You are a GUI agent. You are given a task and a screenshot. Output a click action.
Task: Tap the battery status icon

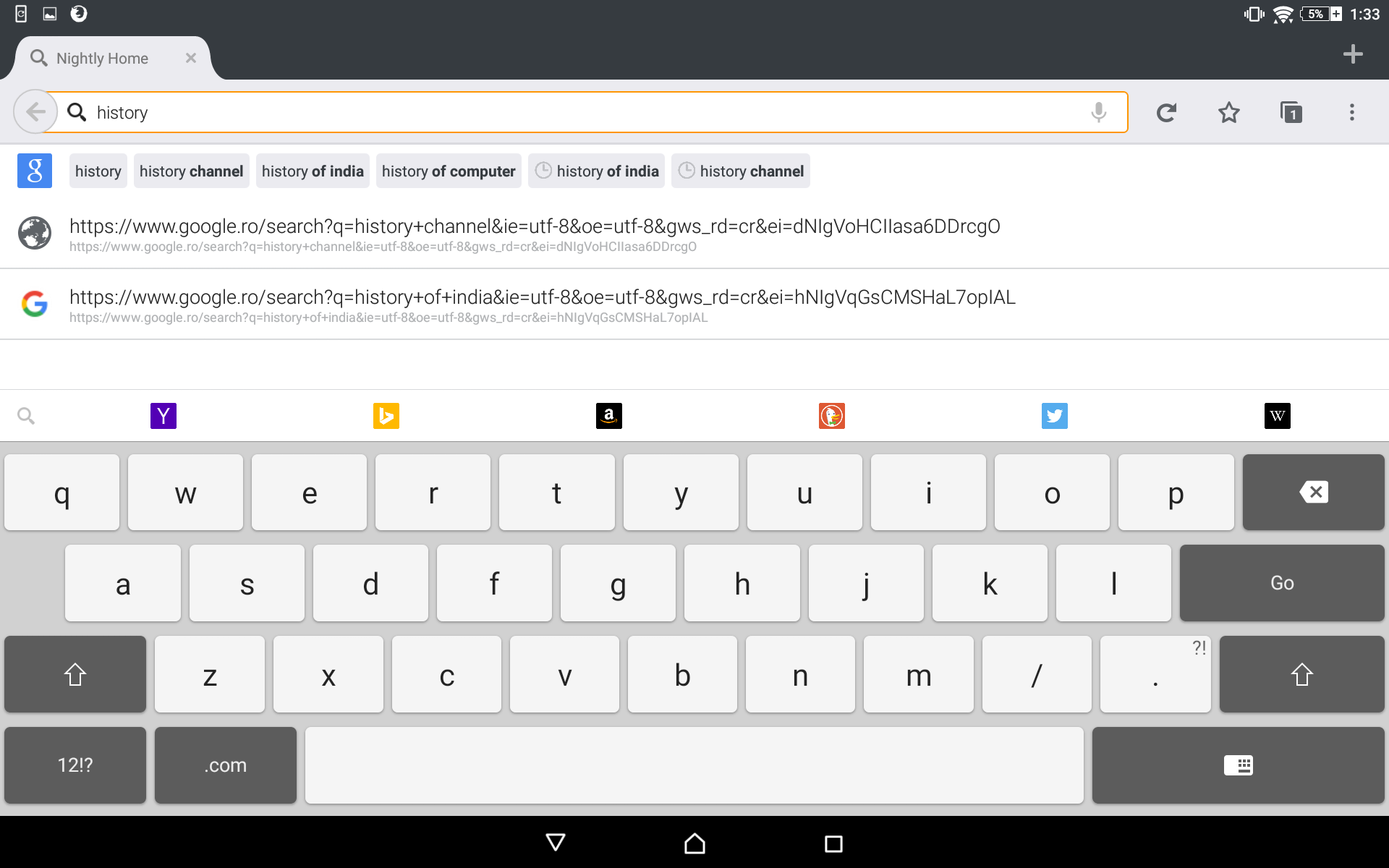point(1321,14)
